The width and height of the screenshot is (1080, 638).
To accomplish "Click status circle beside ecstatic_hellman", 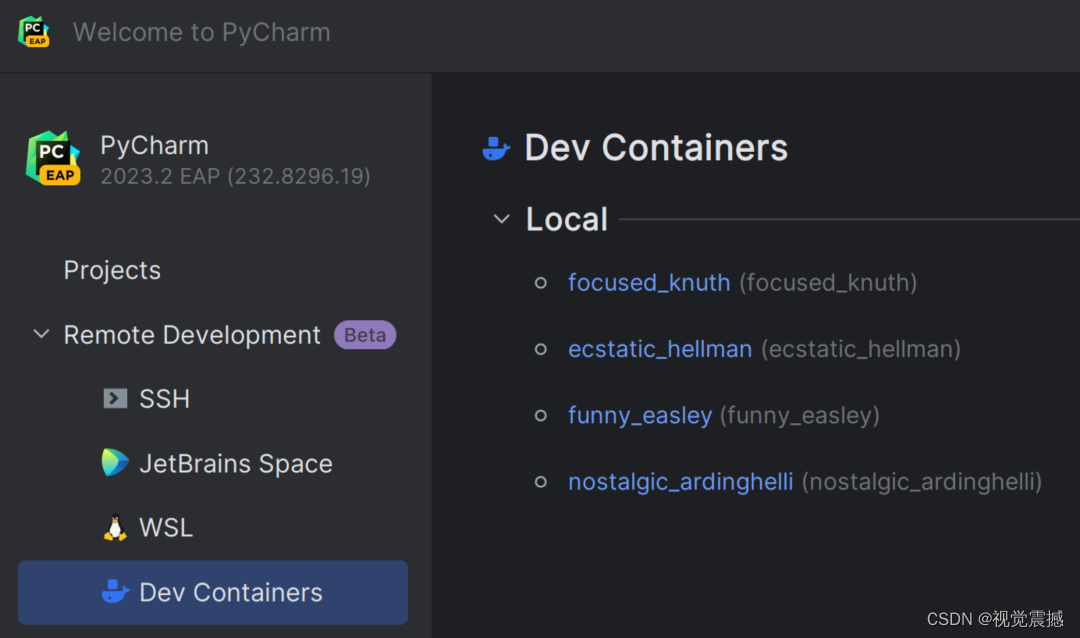I will (x=541, y=349).
